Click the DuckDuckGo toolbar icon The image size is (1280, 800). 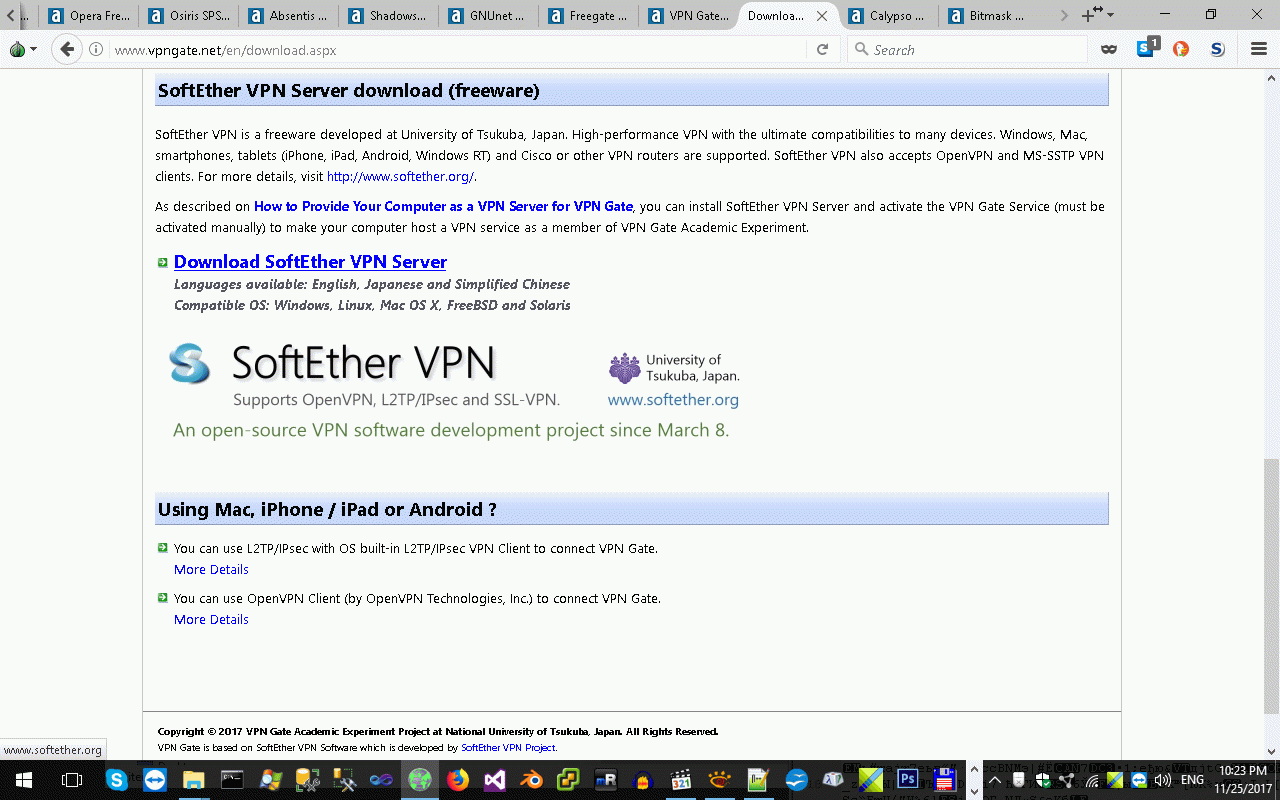[1181, 49]
